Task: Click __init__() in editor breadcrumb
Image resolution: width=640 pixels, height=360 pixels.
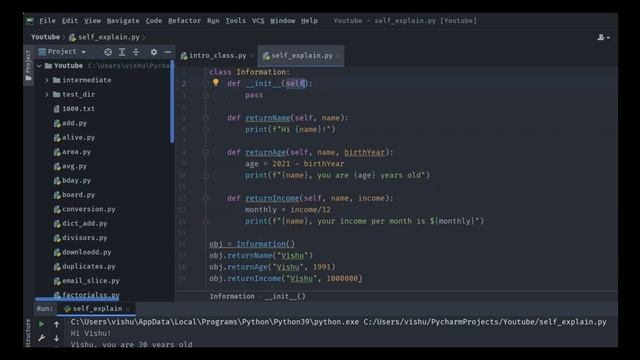Action: (x=285, y=296)
